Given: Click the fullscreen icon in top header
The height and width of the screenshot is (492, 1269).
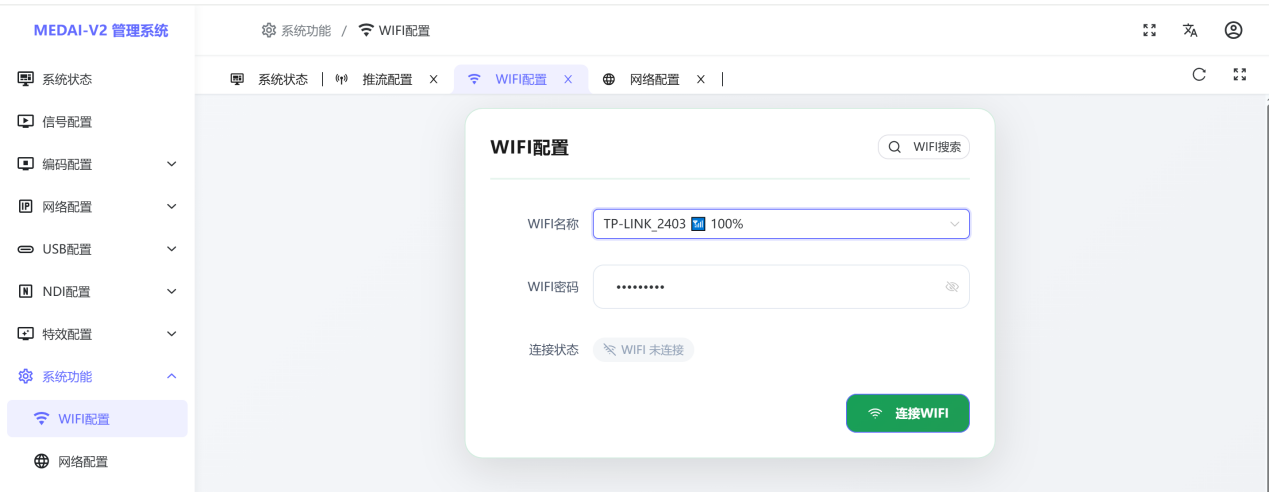Looking at the screenshot, I should point(1150,30).
